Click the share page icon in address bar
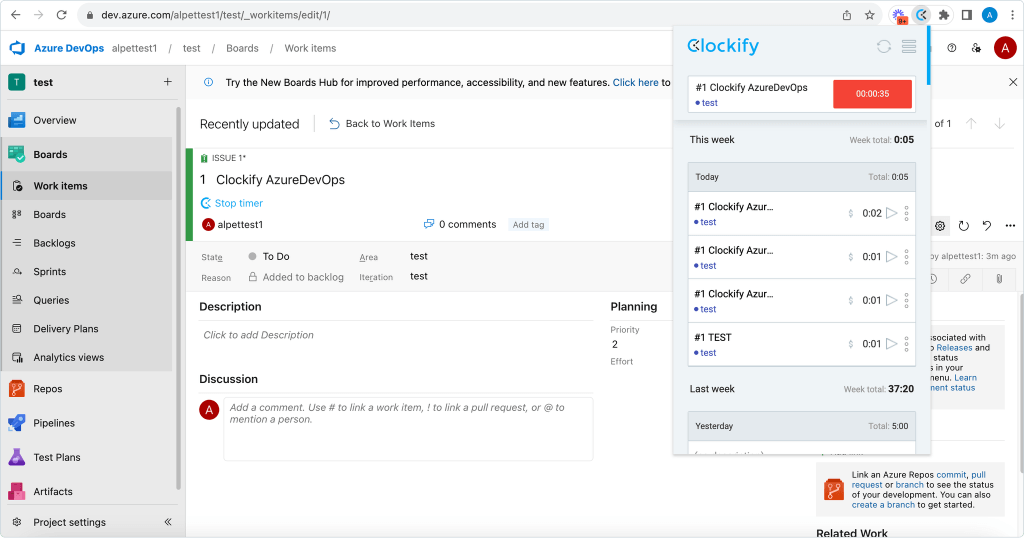The width and height of the screenshot is (1024, 538). coord(847,14)
